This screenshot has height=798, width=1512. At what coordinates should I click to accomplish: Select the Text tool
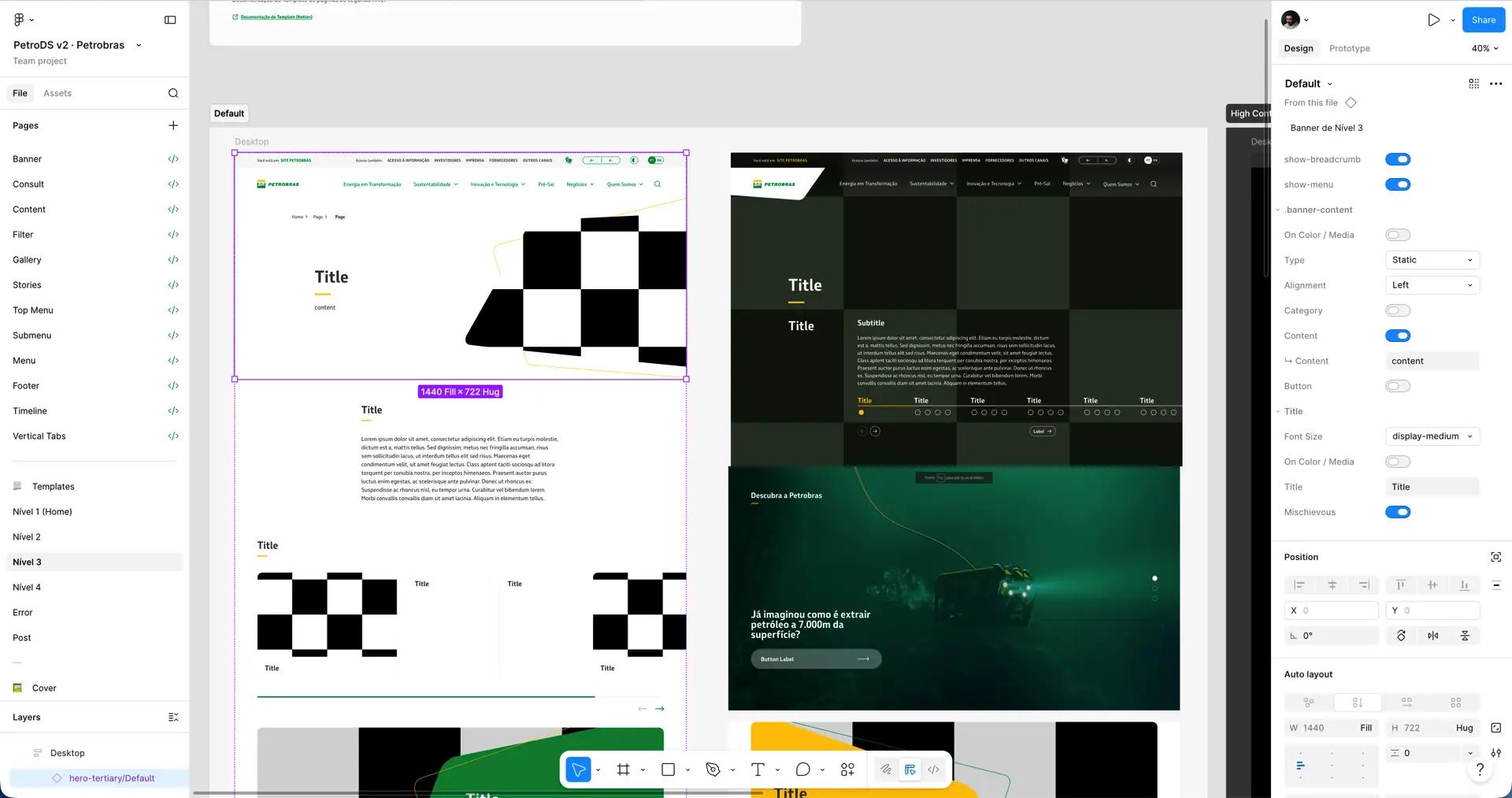(758, 770)
